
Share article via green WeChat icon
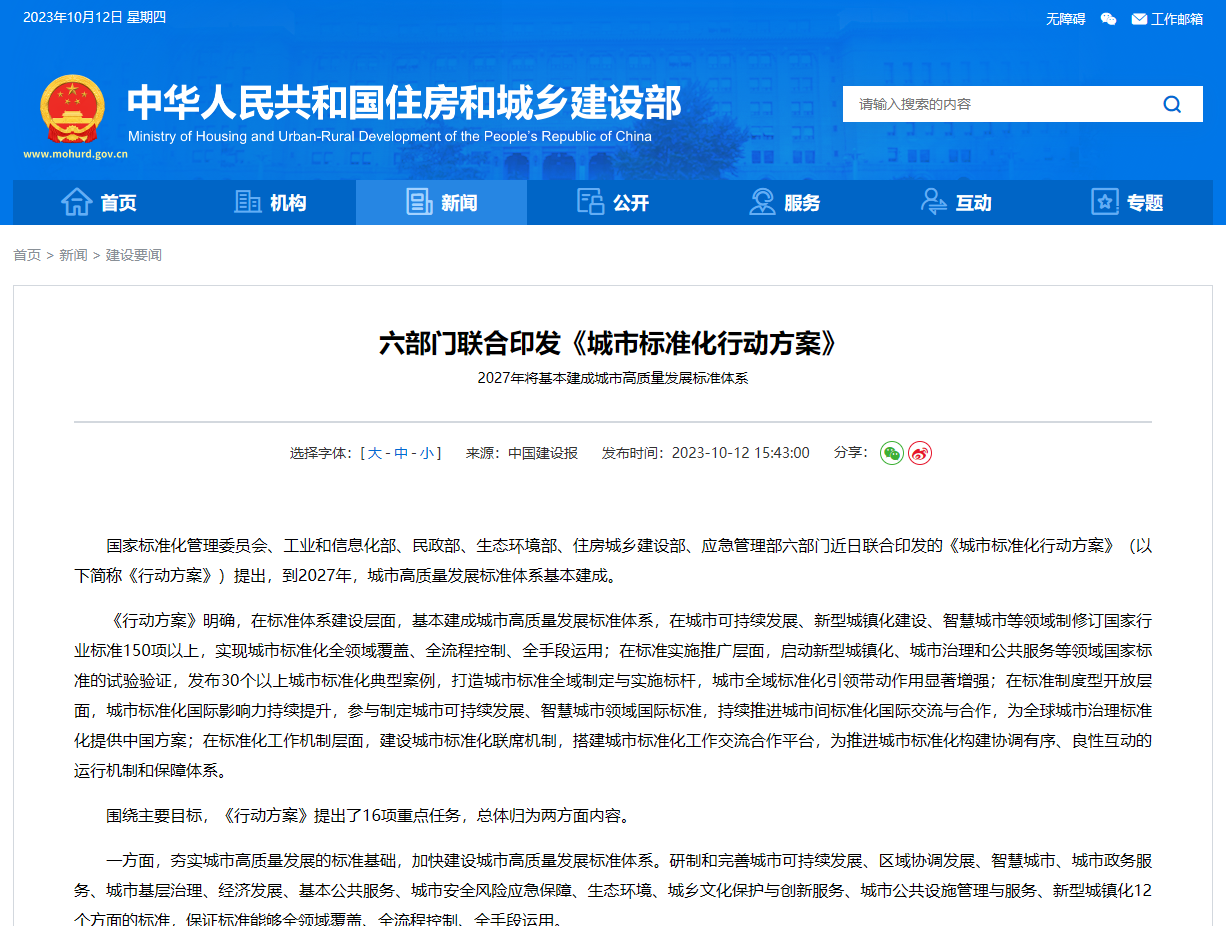coord(891,453)
